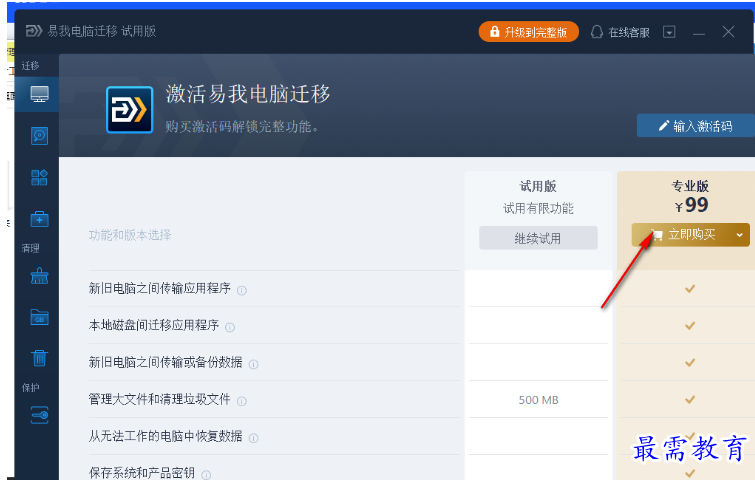Screen dimensions: 755x480
Task: Click the continue trial button
Action: pyautogui.click(x=538, y=238)
